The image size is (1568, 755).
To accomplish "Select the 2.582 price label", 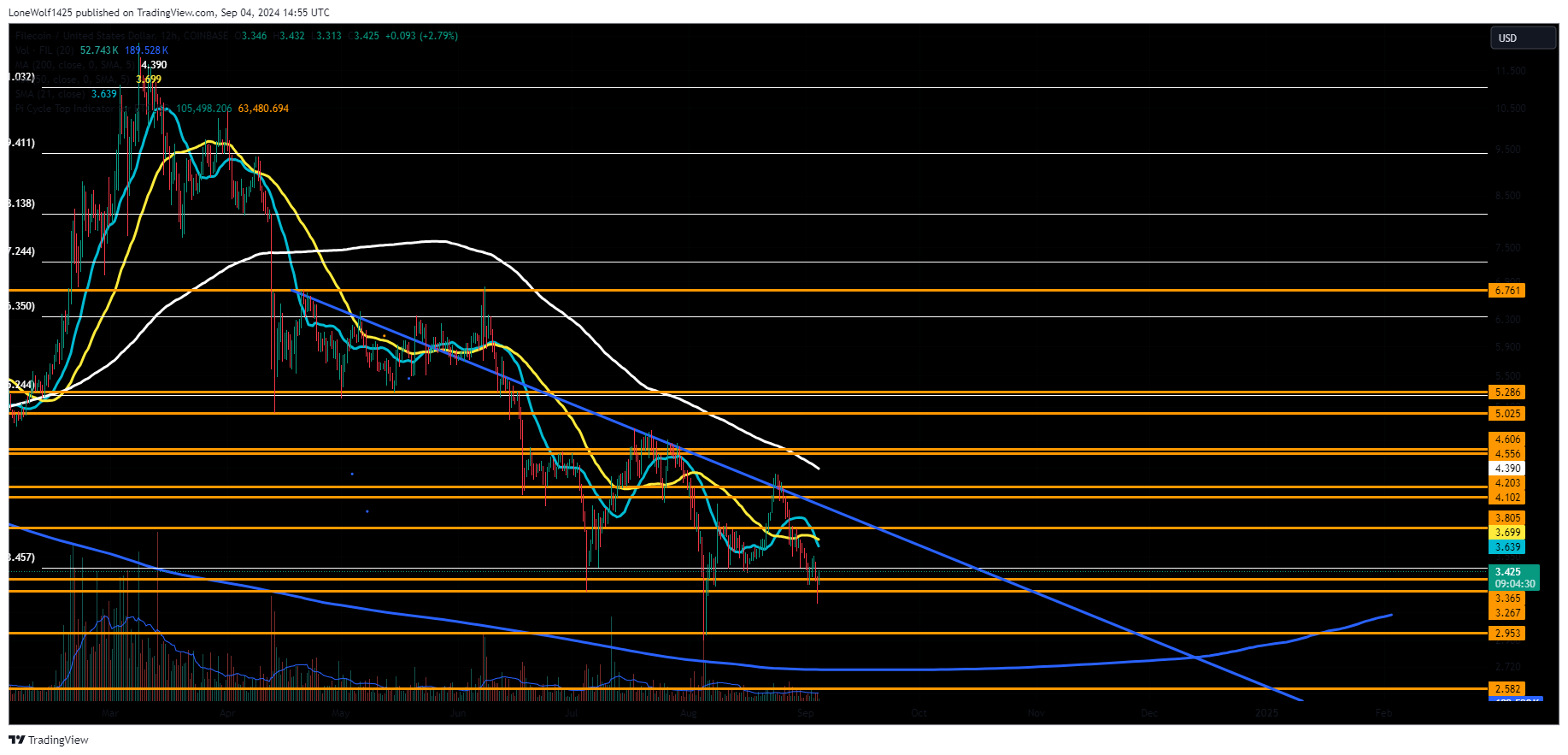I will [1506, 689].
